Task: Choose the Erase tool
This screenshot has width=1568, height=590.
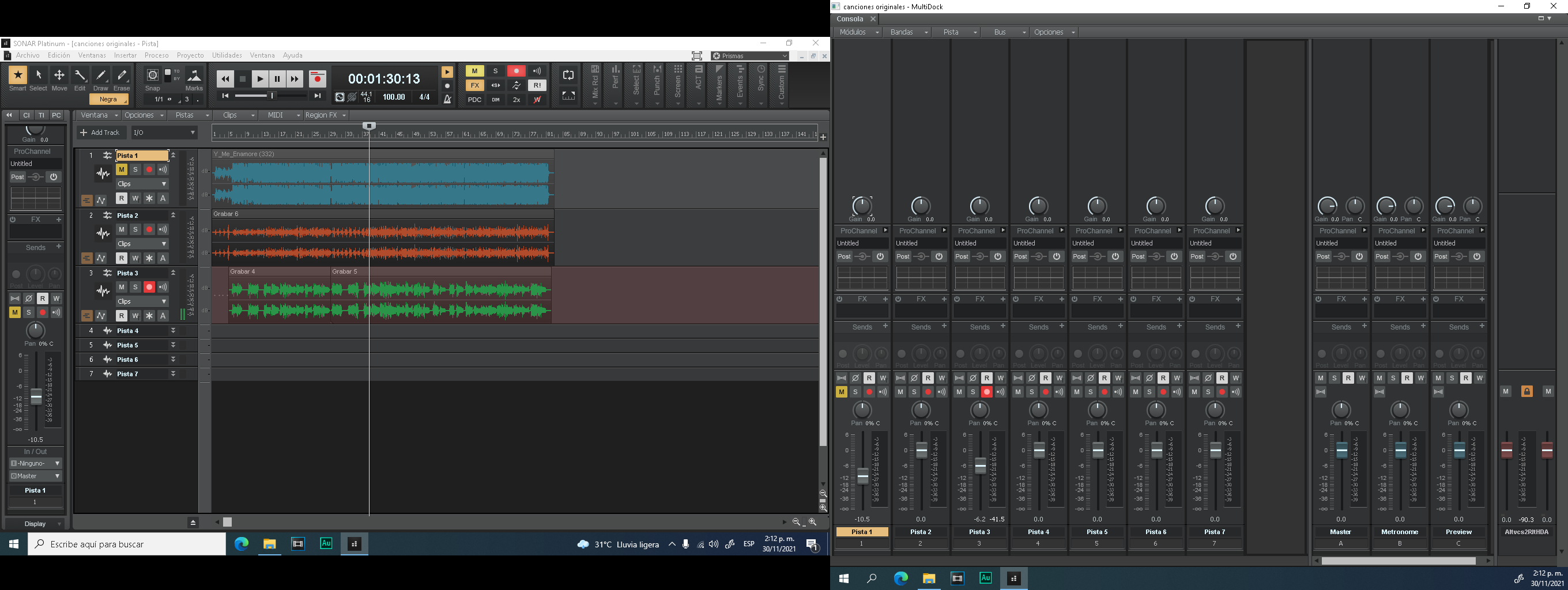Action: click(122, 75)
